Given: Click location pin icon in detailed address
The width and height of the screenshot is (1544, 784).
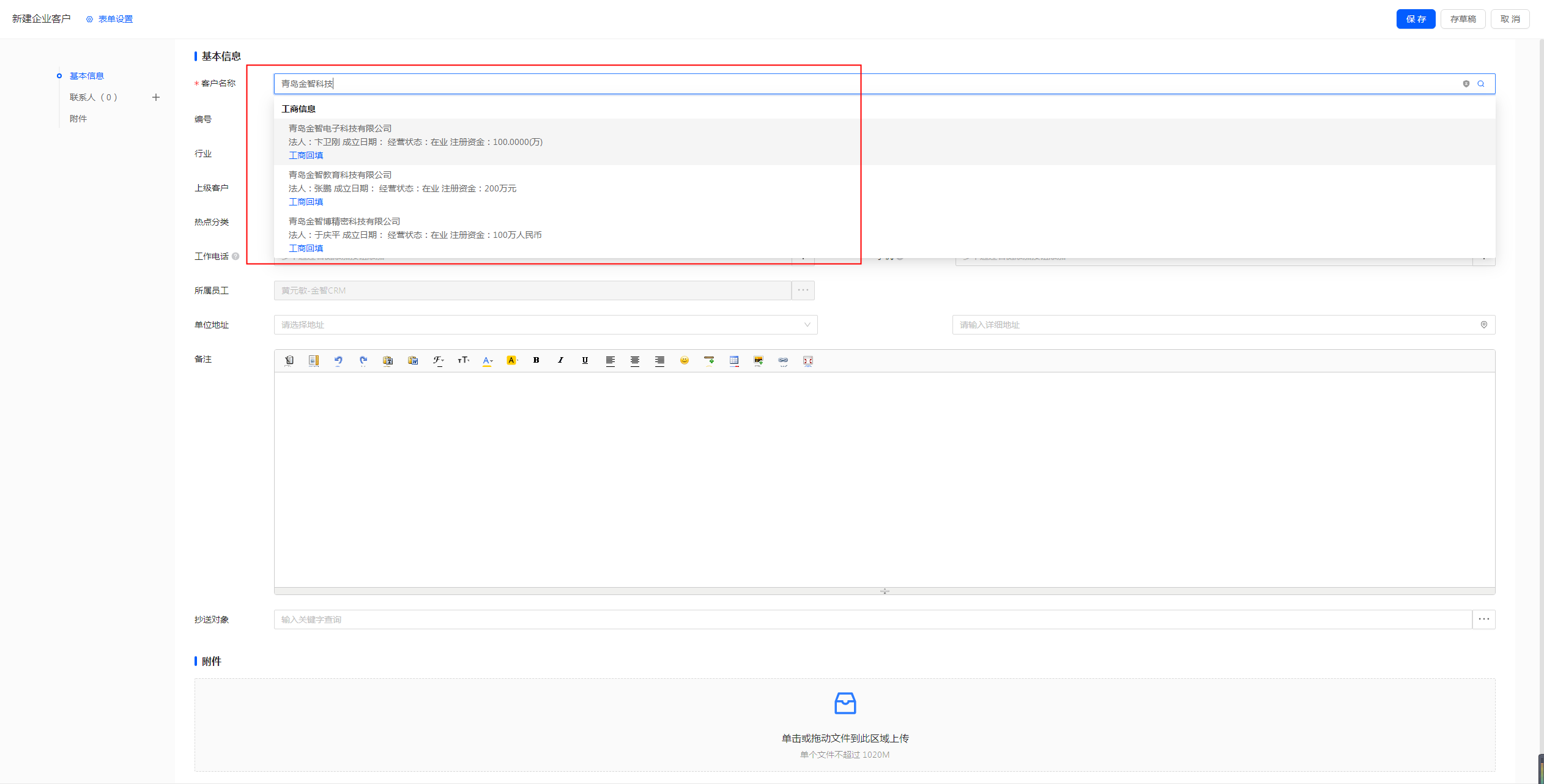Looking at the screenshot, I should point(1484,325).
